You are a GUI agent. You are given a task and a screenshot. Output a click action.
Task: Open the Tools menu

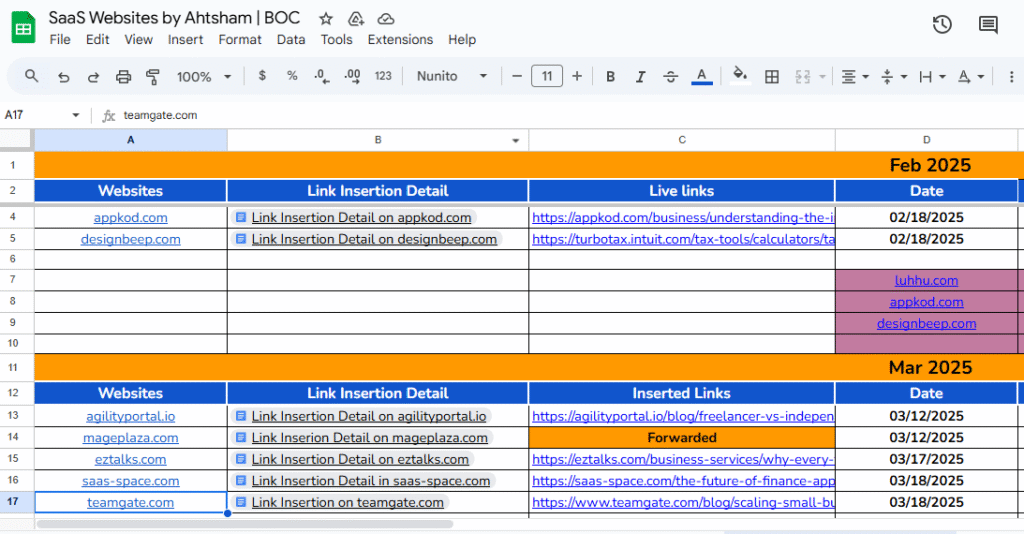click(336, 40)
